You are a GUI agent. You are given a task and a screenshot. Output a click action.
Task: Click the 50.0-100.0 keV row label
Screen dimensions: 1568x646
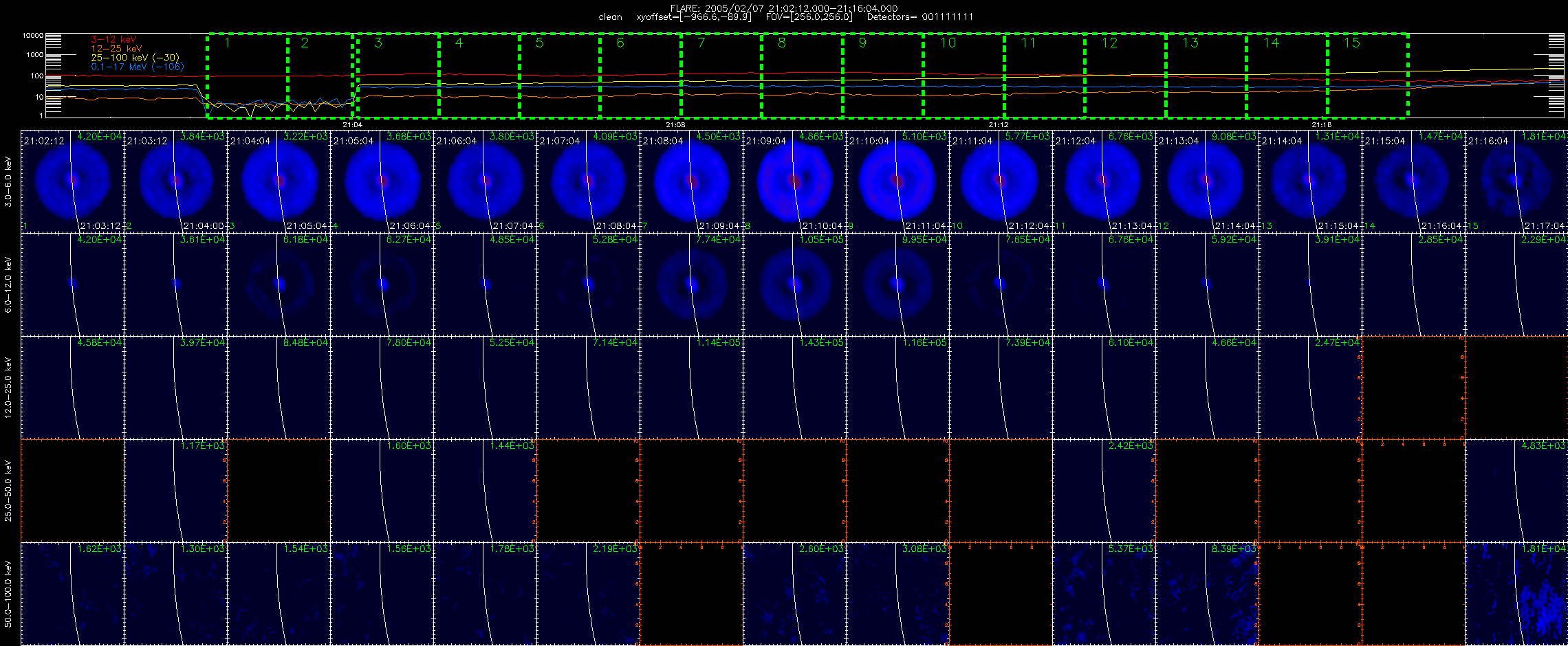click(8, 594)
